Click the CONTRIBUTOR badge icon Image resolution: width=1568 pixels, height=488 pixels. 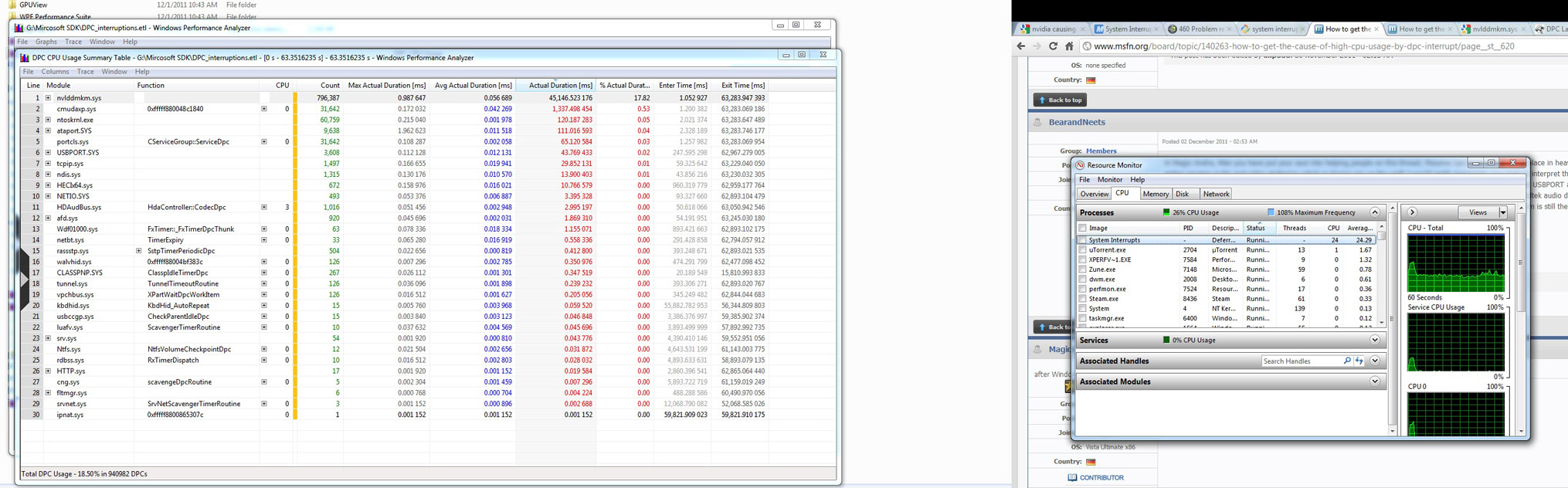tap(1072, 478)
